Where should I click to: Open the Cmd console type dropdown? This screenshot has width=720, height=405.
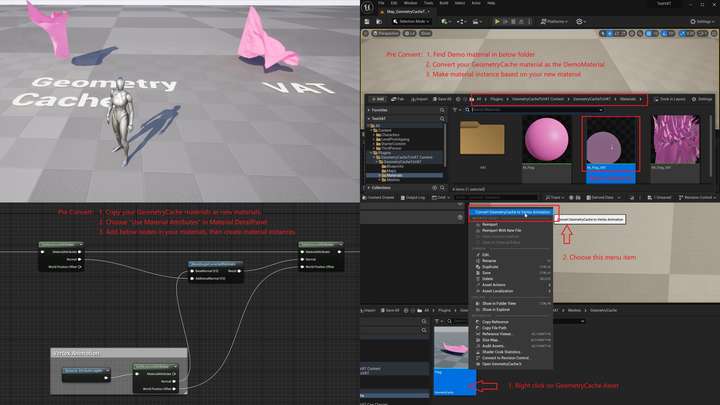point(440,197)
